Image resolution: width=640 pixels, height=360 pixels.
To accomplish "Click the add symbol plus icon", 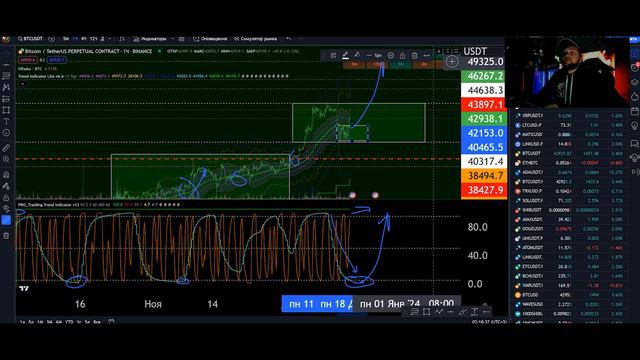I will tap(51, 39).
